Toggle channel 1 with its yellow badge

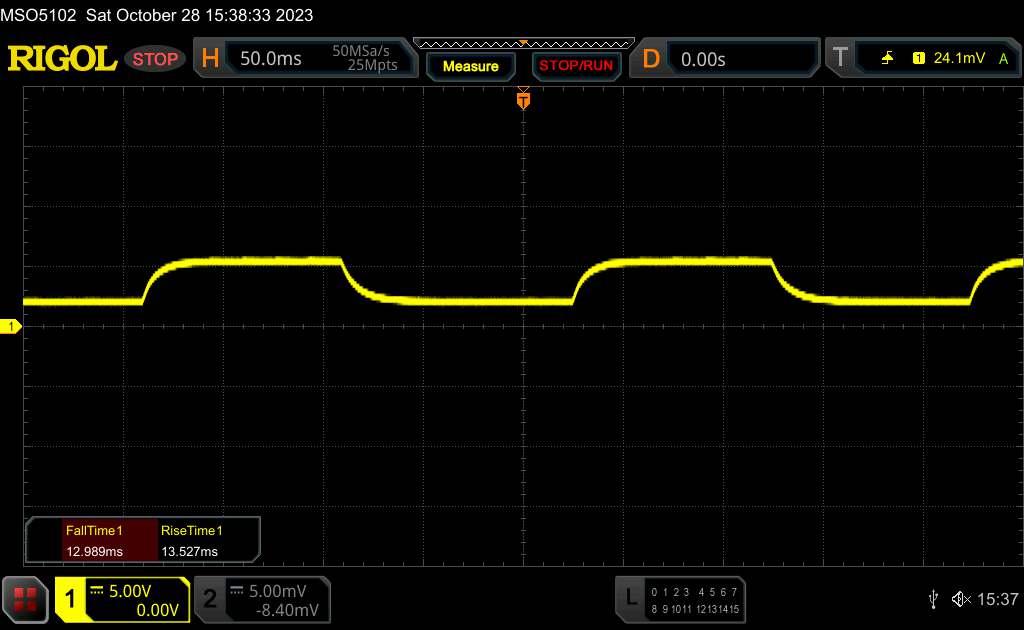[x=70, y=599]
